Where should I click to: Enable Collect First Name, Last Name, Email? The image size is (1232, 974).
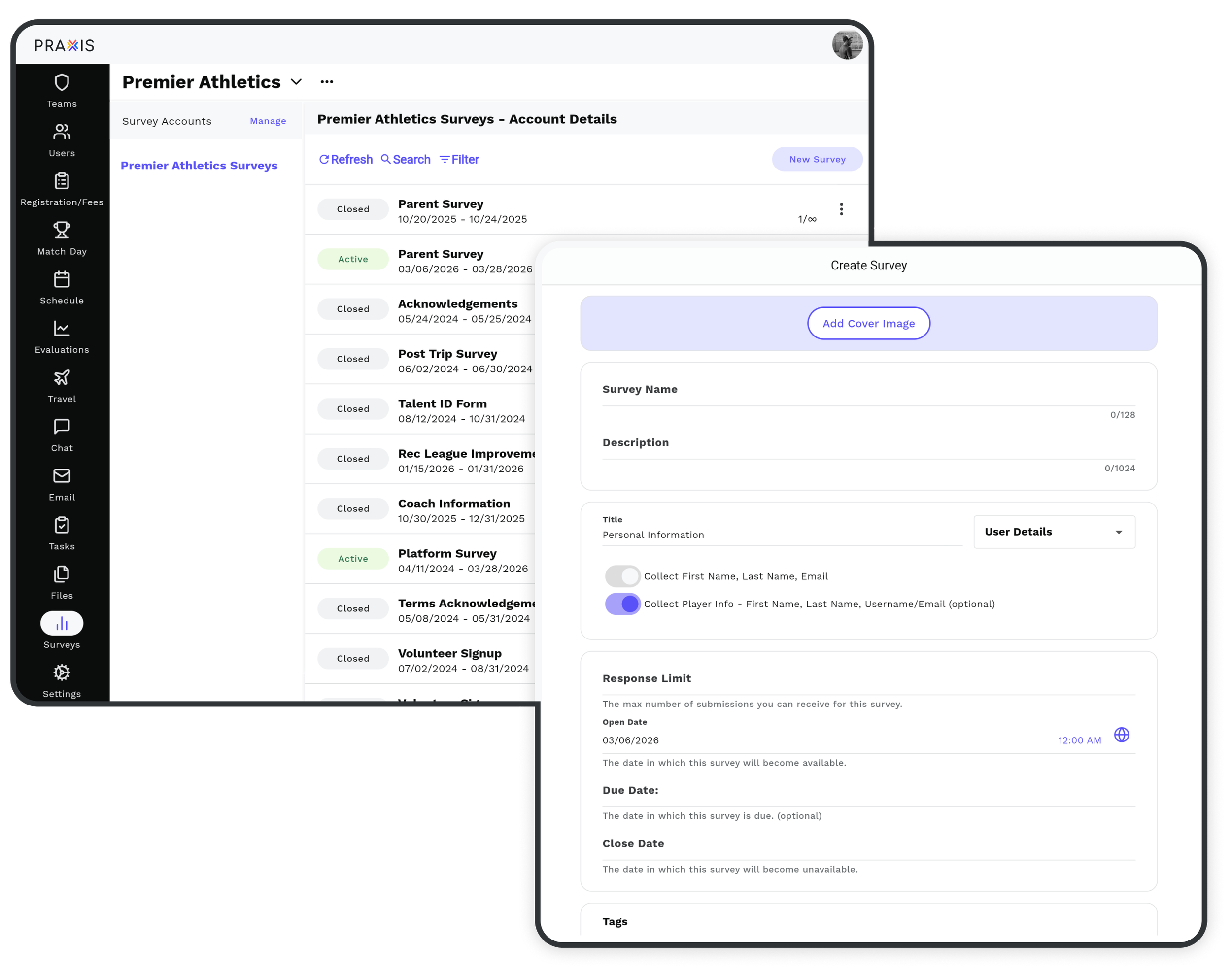coord(622,576)
